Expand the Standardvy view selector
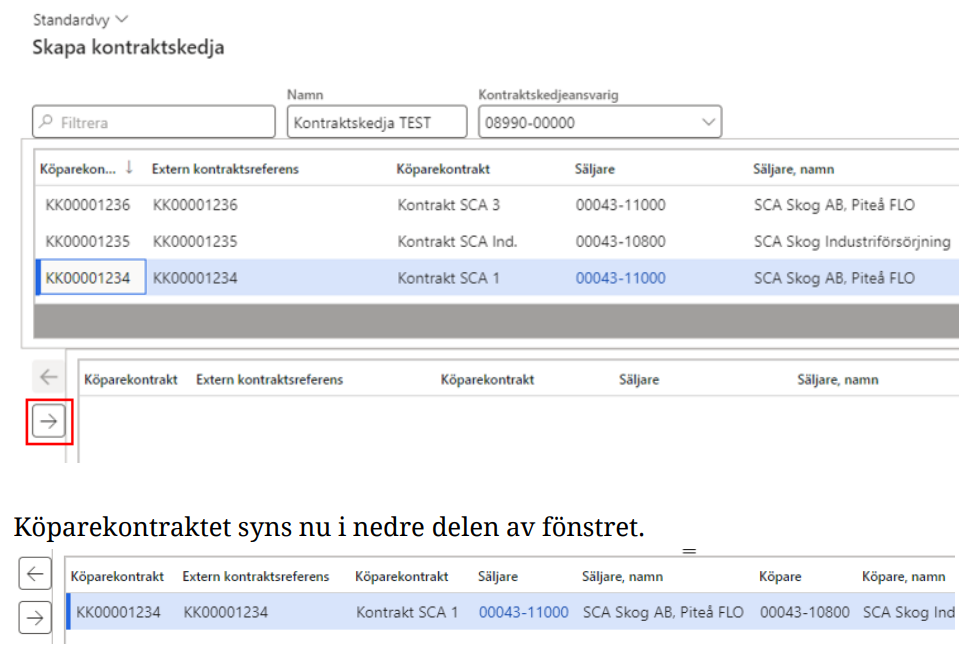The image size is (962, 646). click(x=122, y=19)
